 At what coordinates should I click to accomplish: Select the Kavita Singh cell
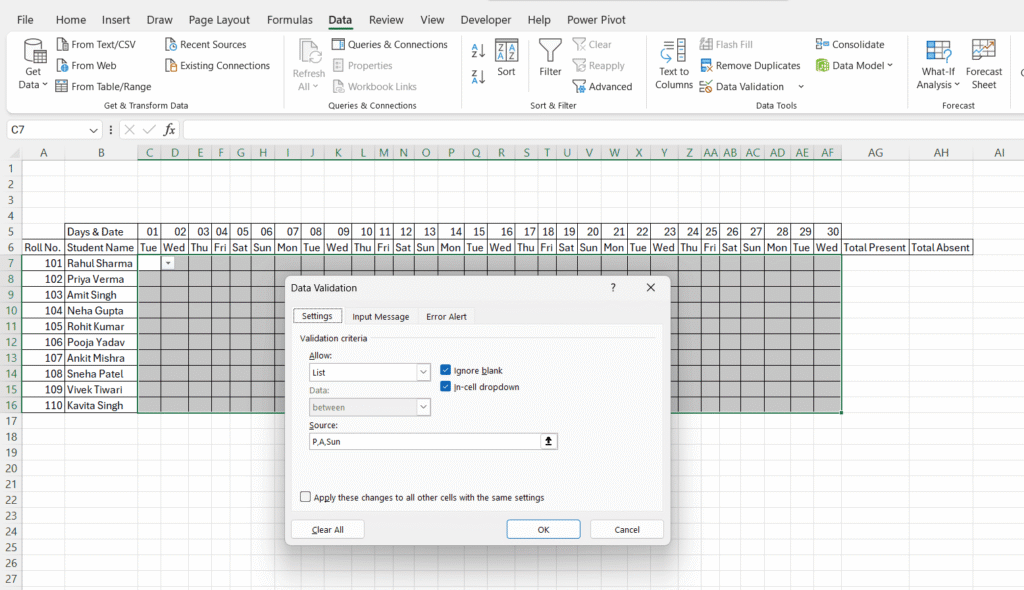coord(101,405)
